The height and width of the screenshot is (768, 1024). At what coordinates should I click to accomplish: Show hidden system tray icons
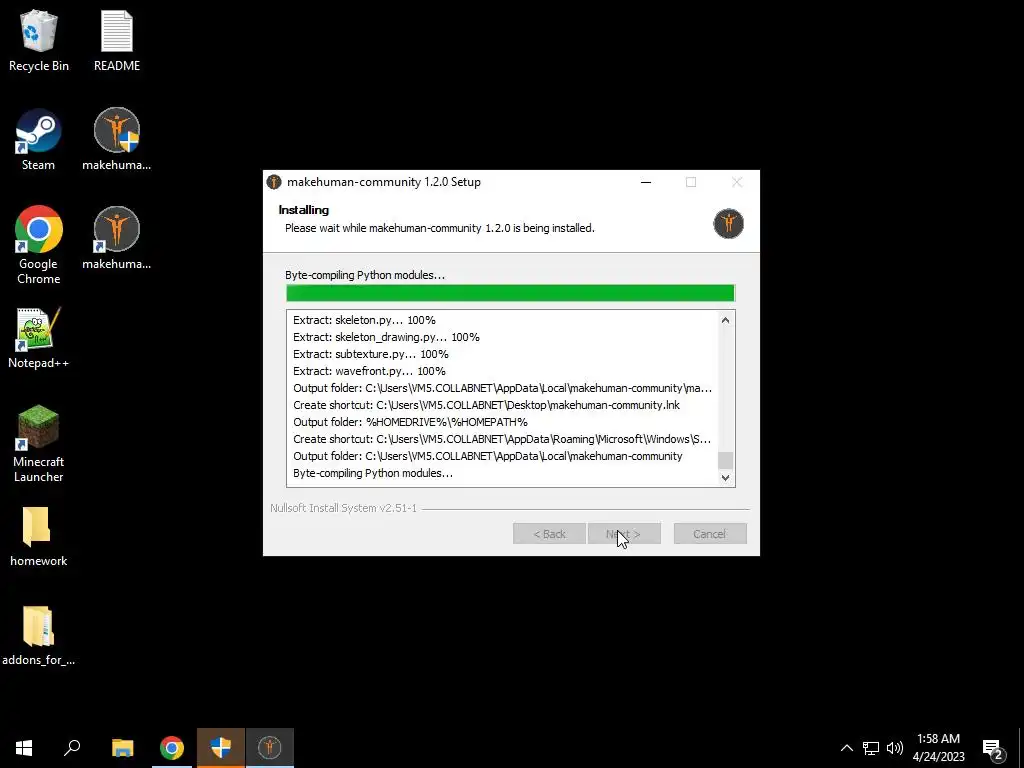click(846, 748)
